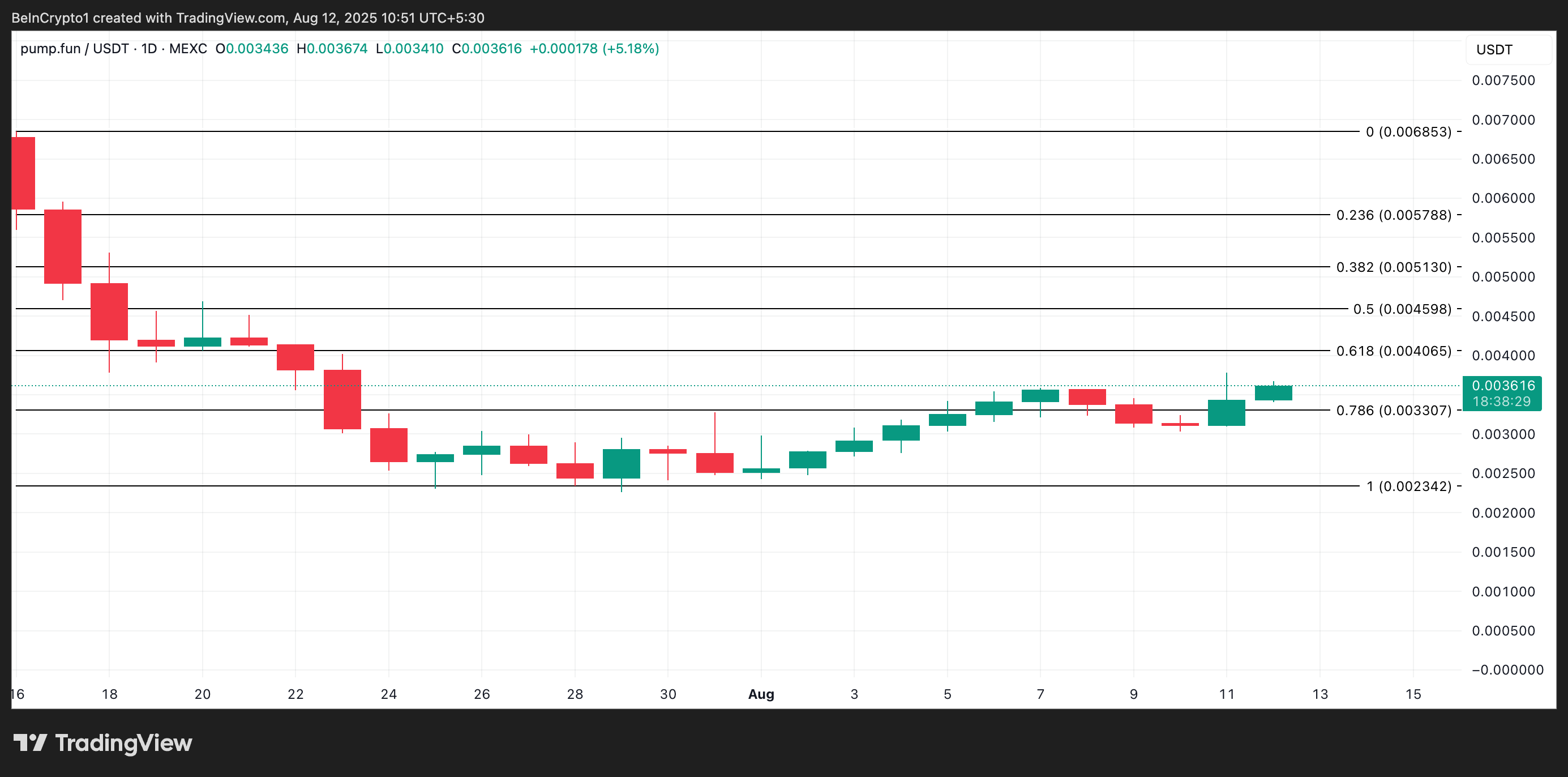1568x777 pixels.
Task: Click the 0.007500 price scale value
Action: point(1503,80)
